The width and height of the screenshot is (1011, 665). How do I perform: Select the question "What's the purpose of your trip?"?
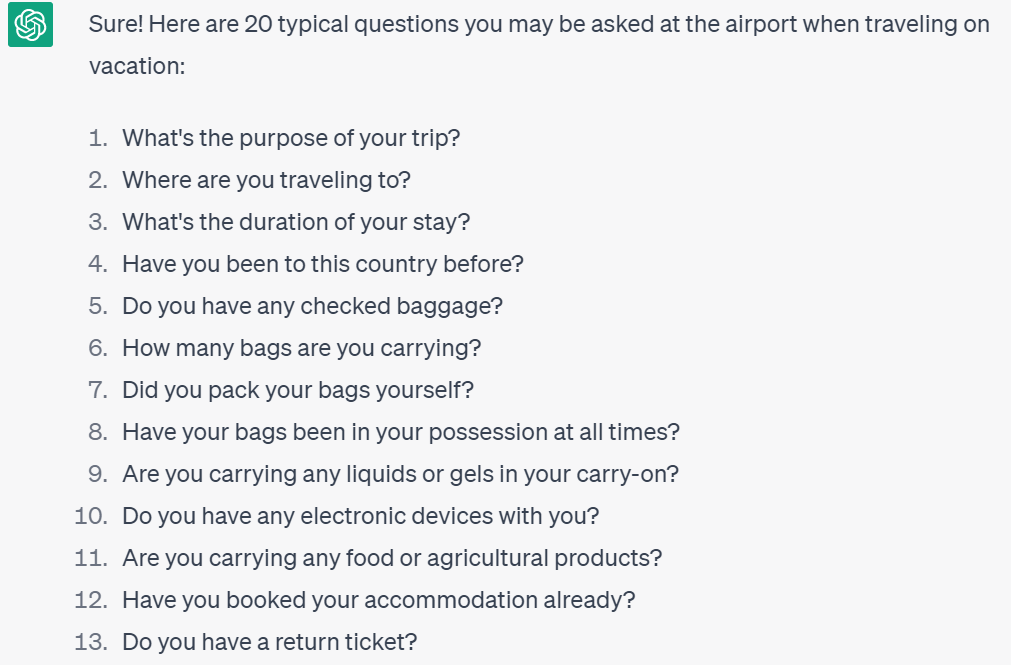point(291,138)
